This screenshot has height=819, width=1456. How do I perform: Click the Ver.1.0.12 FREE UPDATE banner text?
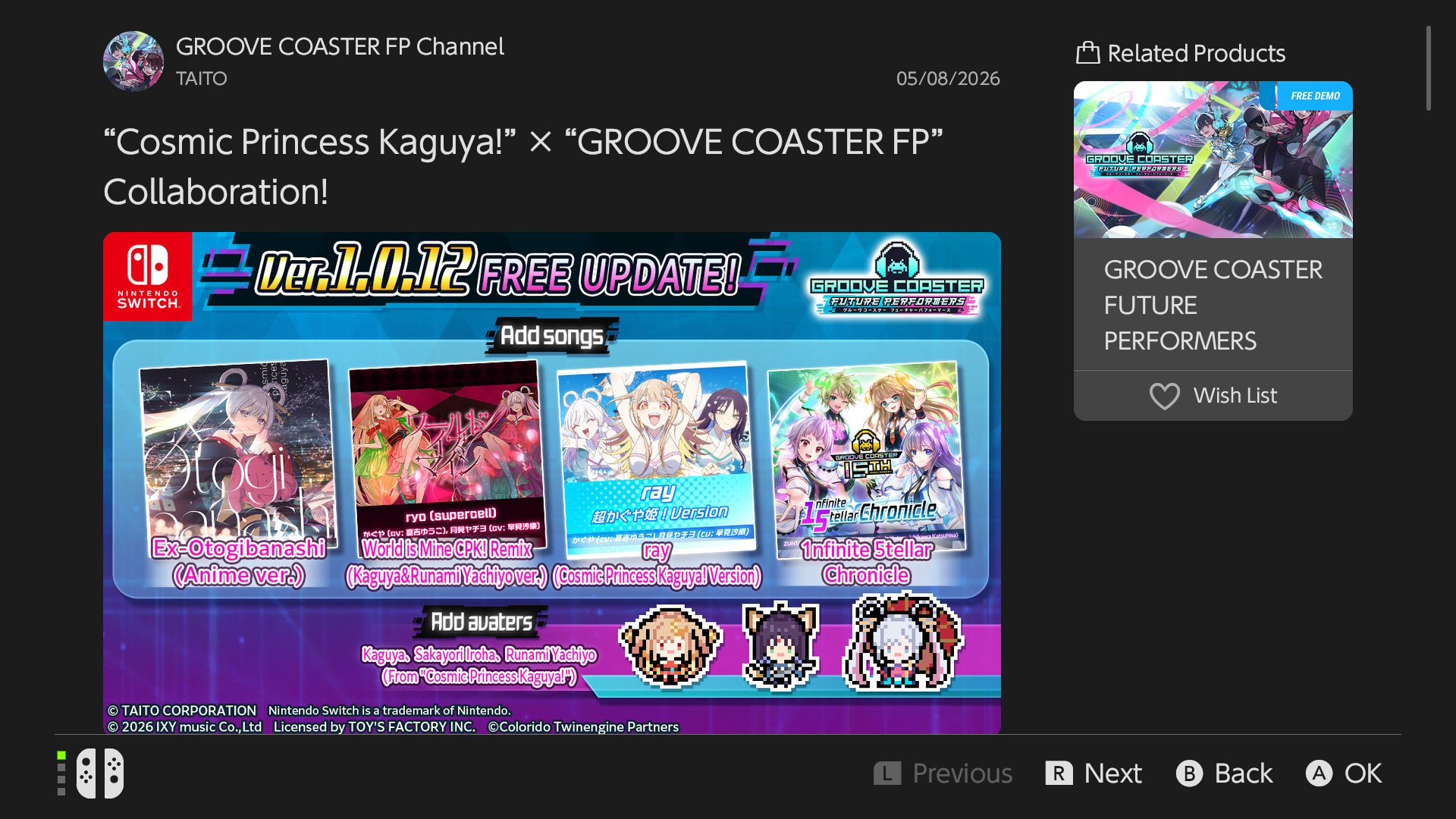pyautogui.click(x=497, y=271)
